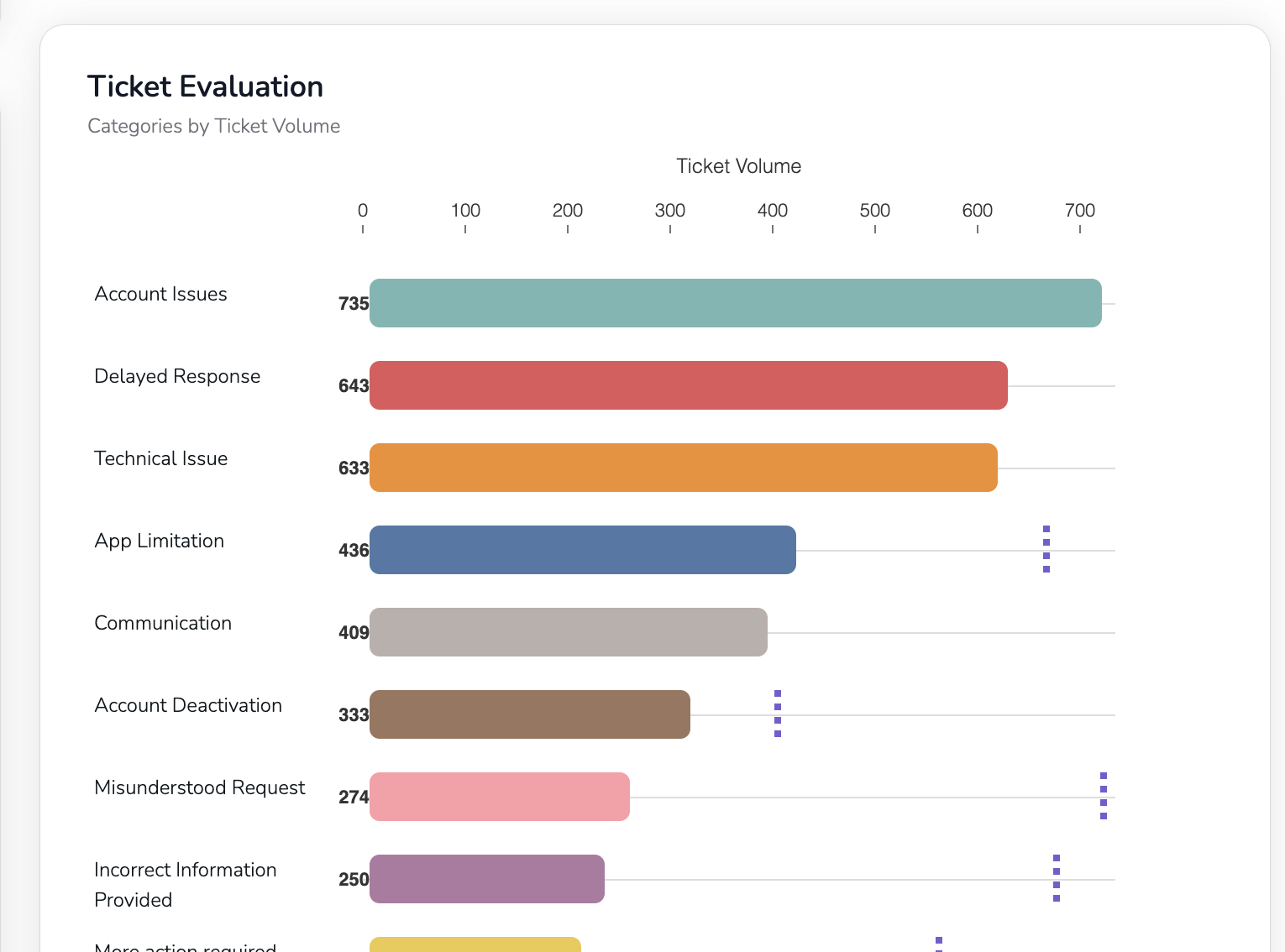Select the purple Incorrect Information Provided bar

486,879
